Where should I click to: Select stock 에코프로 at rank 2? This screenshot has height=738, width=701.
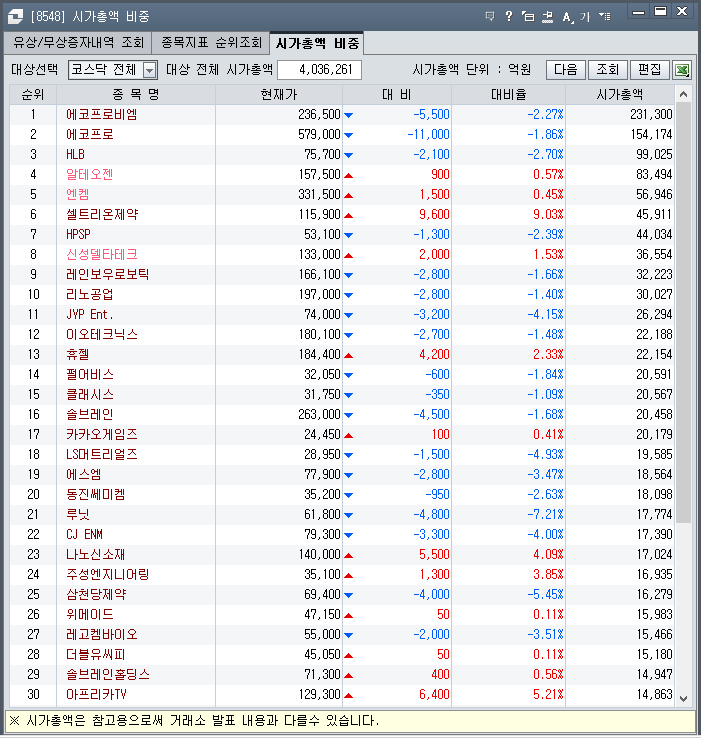point(90,135)
